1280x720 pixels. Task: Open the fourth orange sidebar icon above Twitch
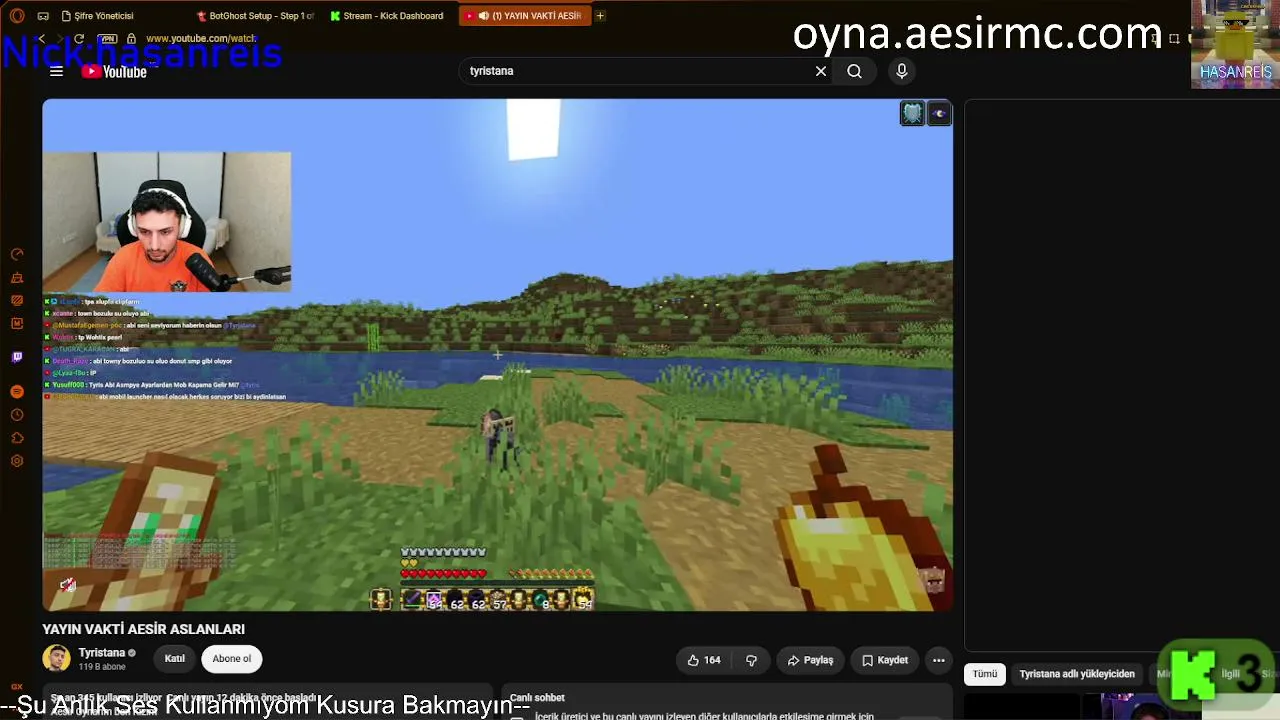pos(17,323)
